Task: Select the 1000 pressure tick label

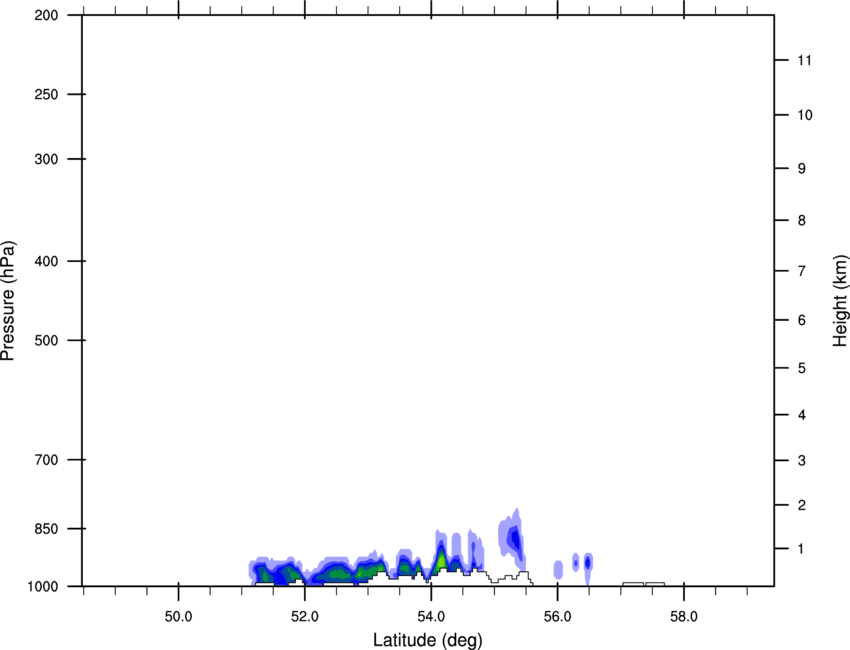Action: tap(43, 587)
